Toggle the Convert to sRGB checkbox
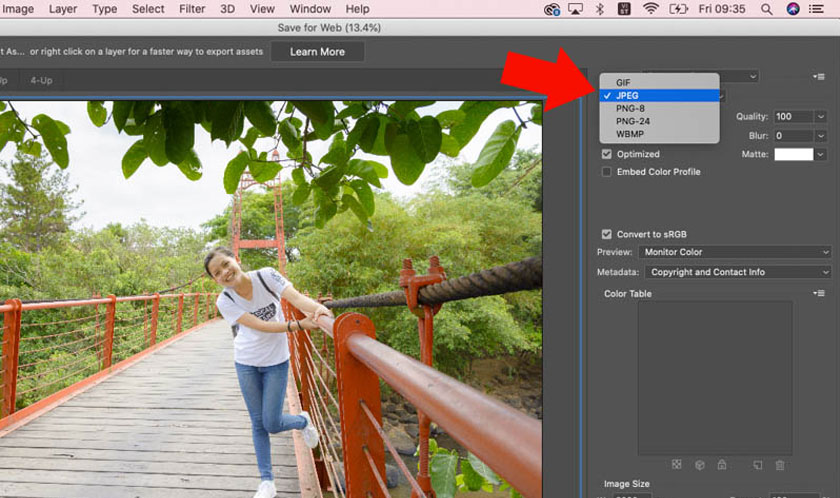The height and width of the screenshot is (498, 840). coord(607,234)
